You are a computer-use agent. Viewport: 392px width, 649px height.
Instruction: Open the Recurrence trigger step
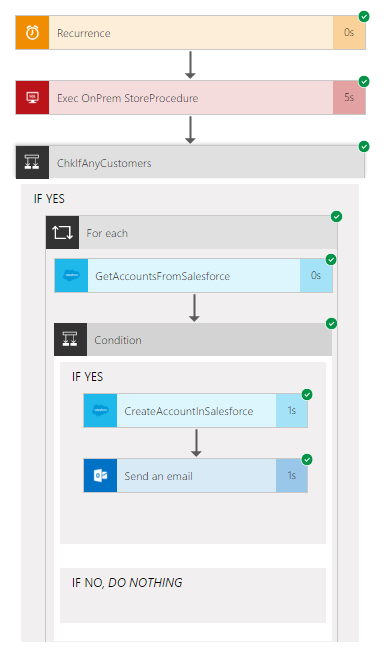coord(190,33)
